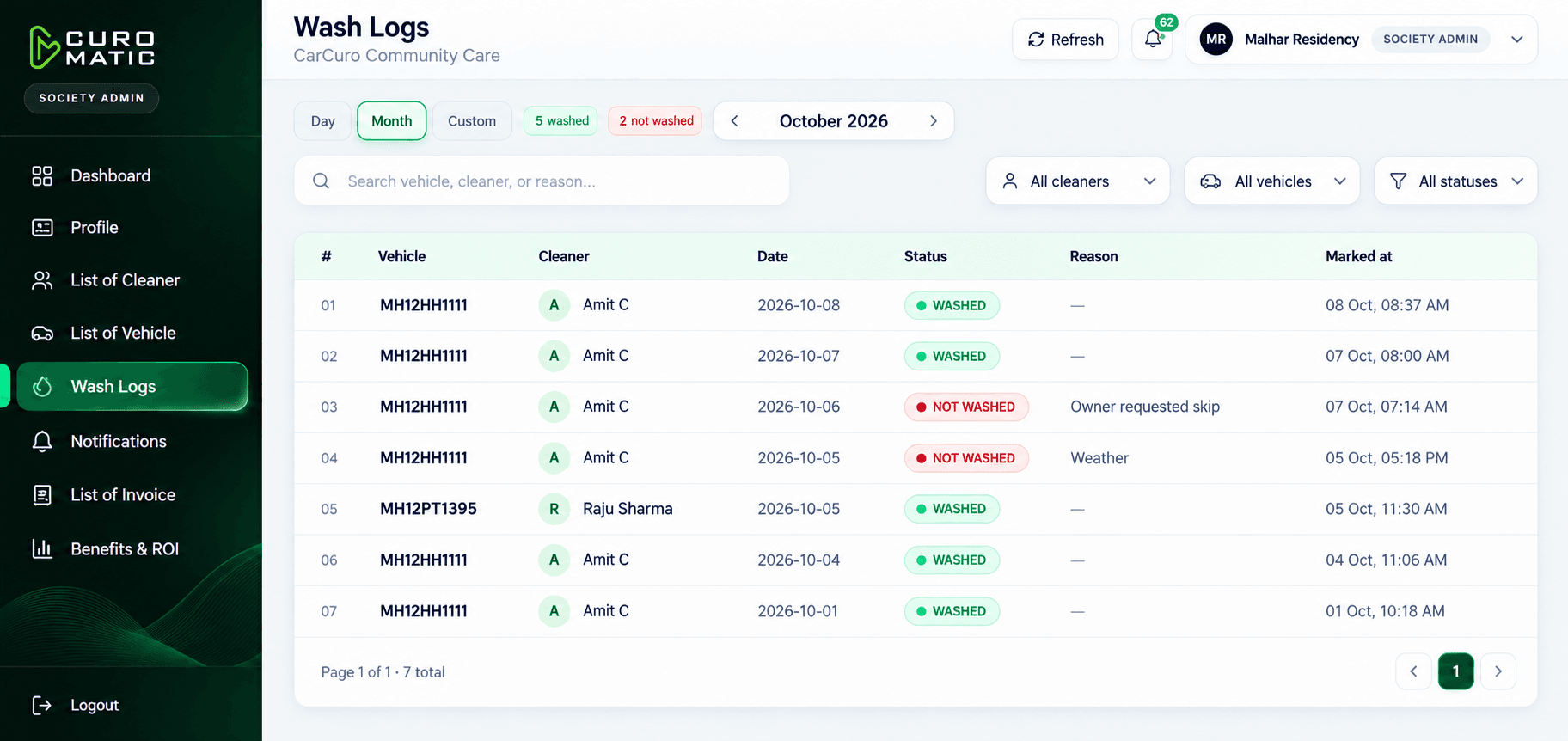Open List of Invoice page
This screenshot has width=1568, height=741.
tap(132, 495)
